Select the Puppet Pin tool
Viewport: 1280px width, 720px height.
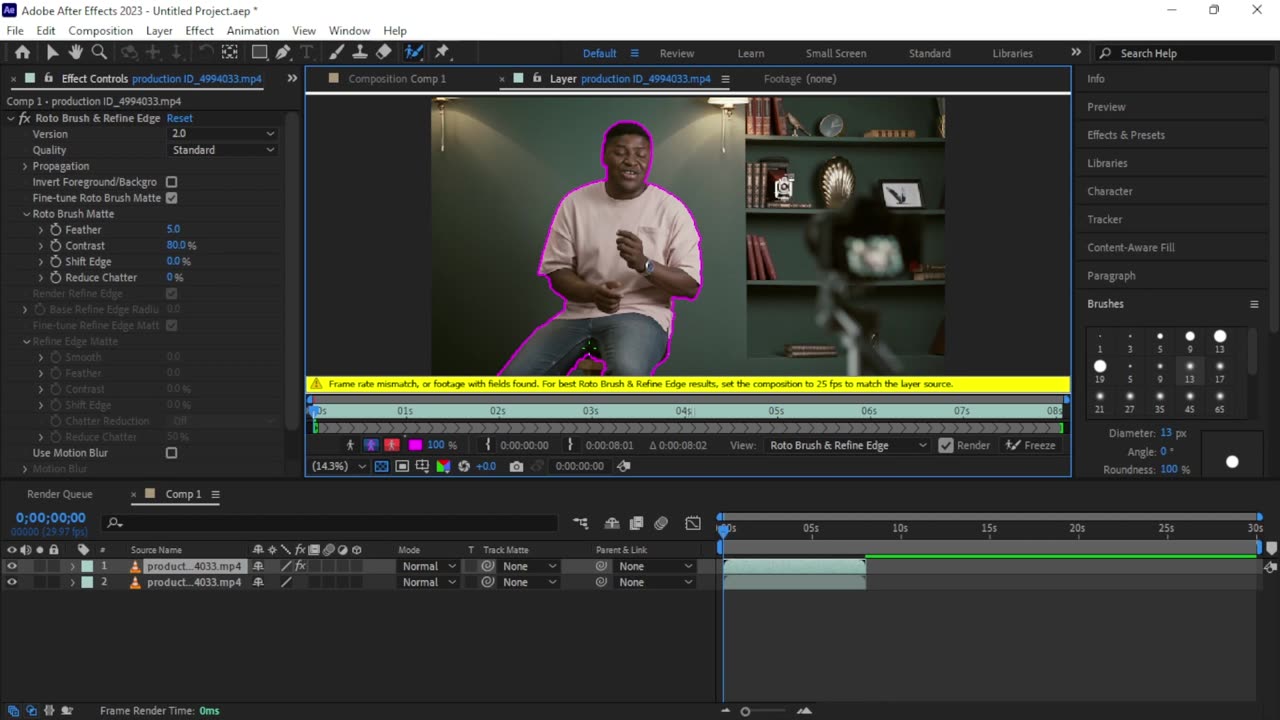tap(442, 53)
